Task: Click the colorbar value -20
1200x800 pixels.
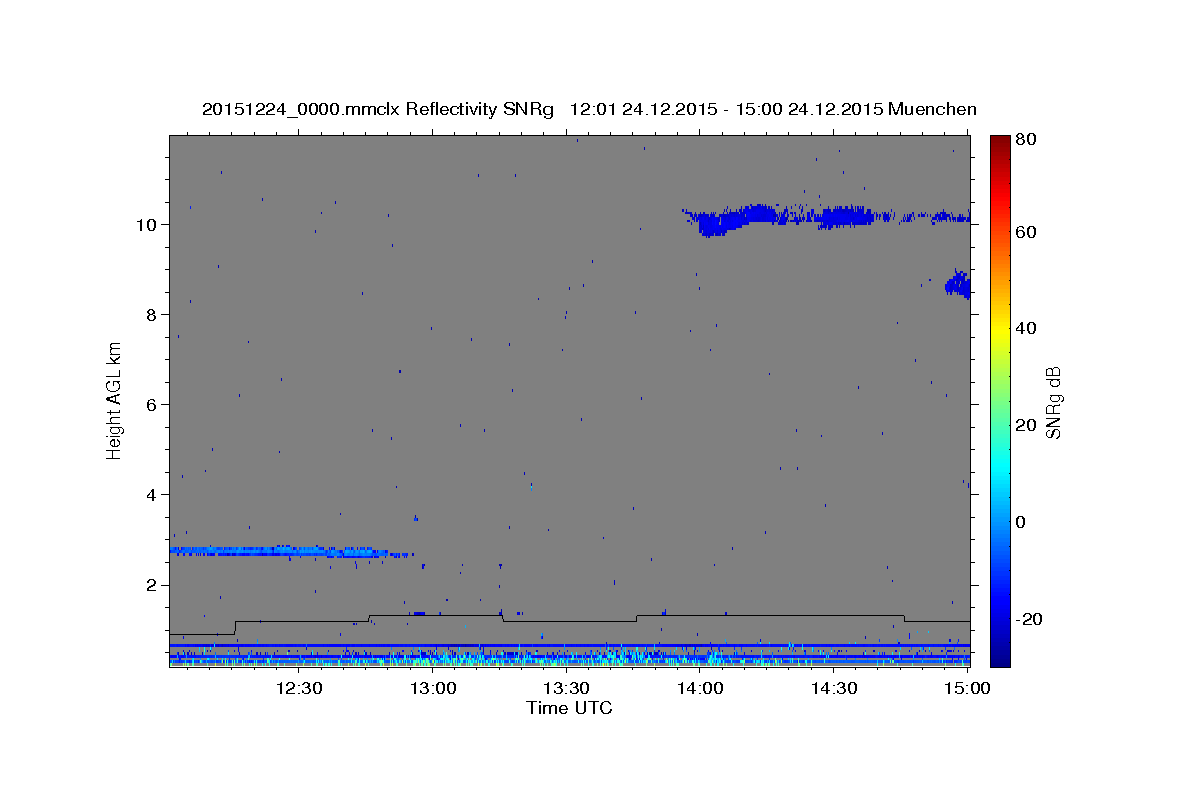Action: pyautogui.click(x=1029, y=619)
